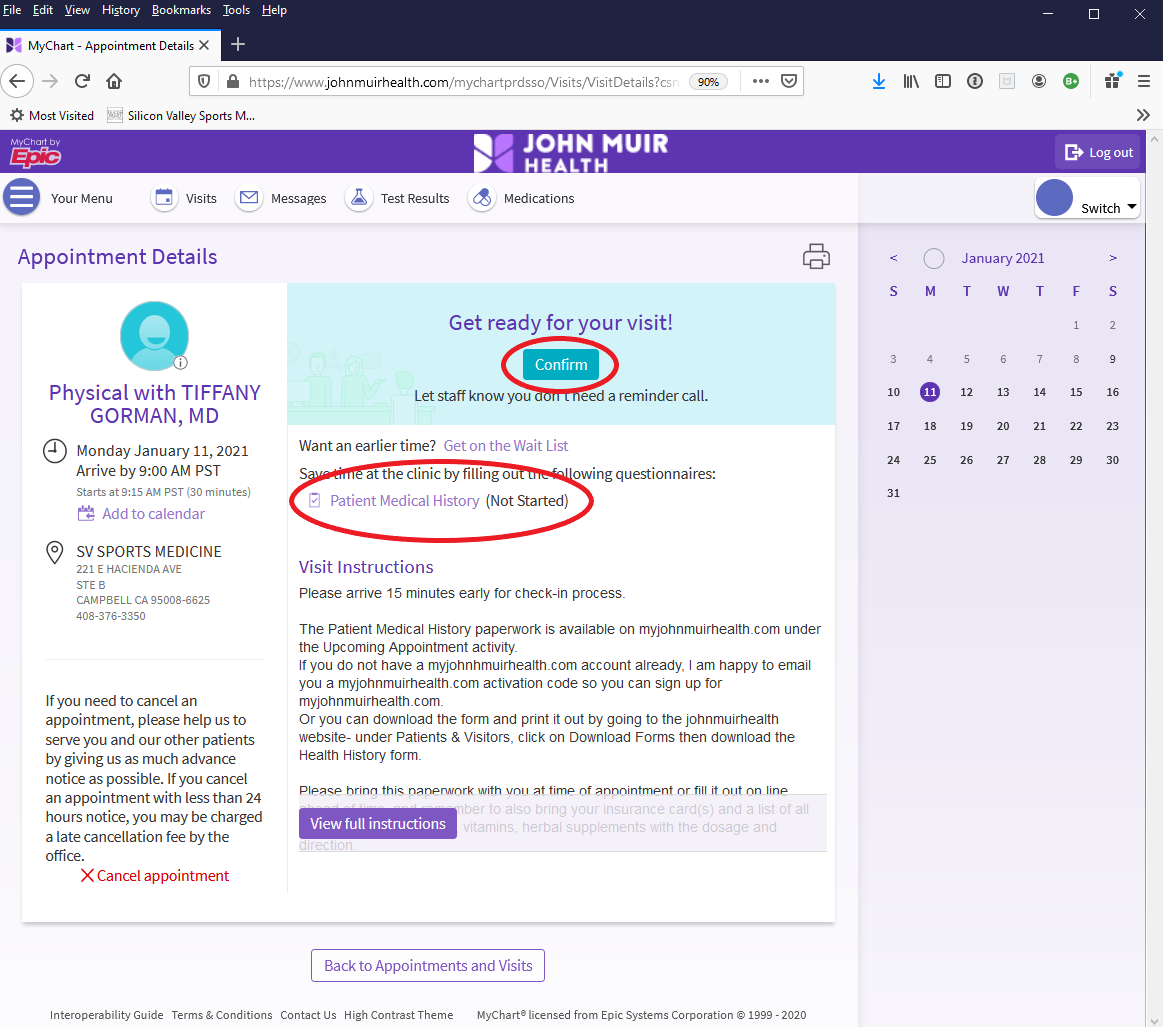Open Firefox account icon
1163x1027 pixels.
[1039, 81]
